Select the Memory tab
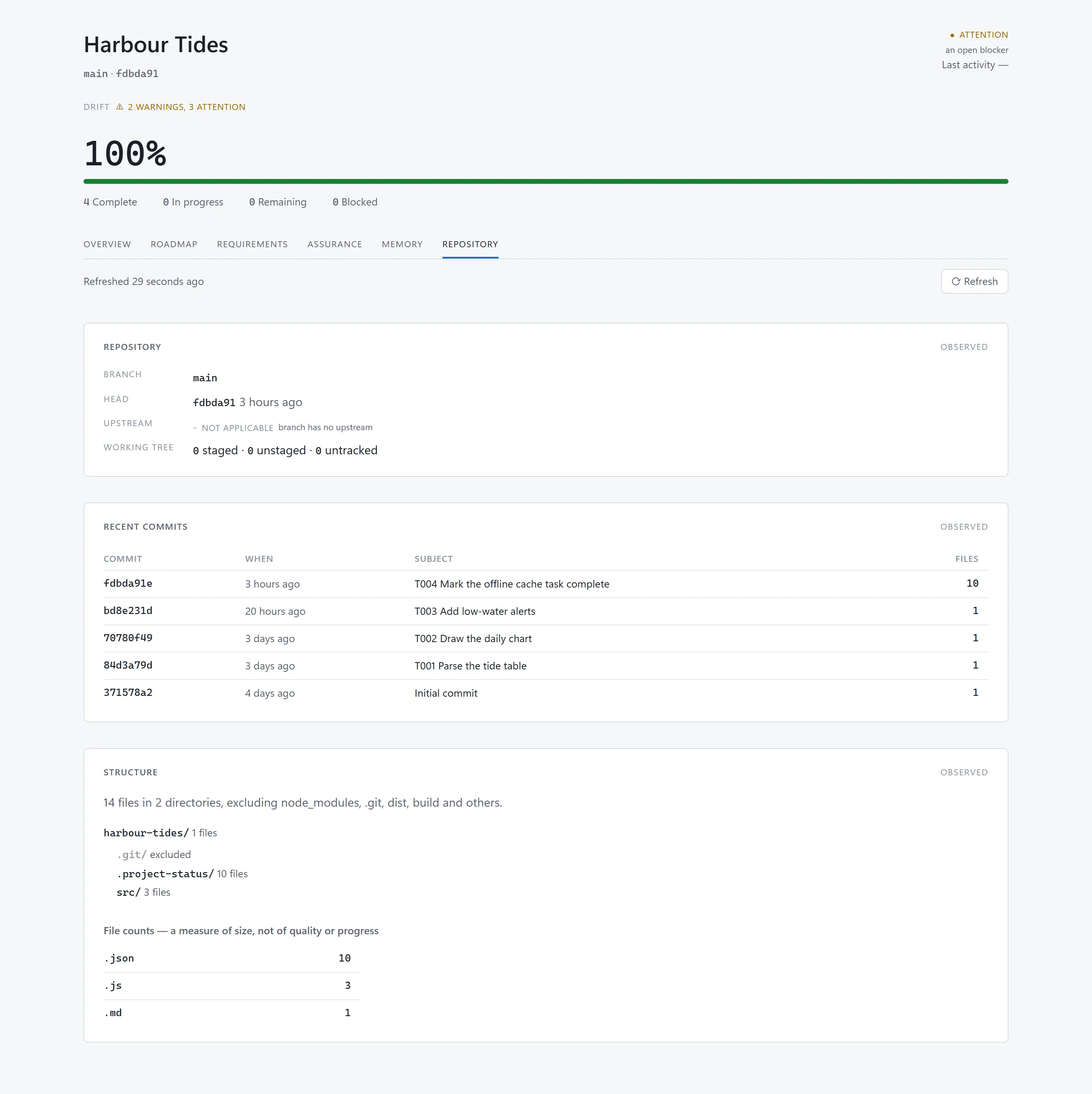 402,244
